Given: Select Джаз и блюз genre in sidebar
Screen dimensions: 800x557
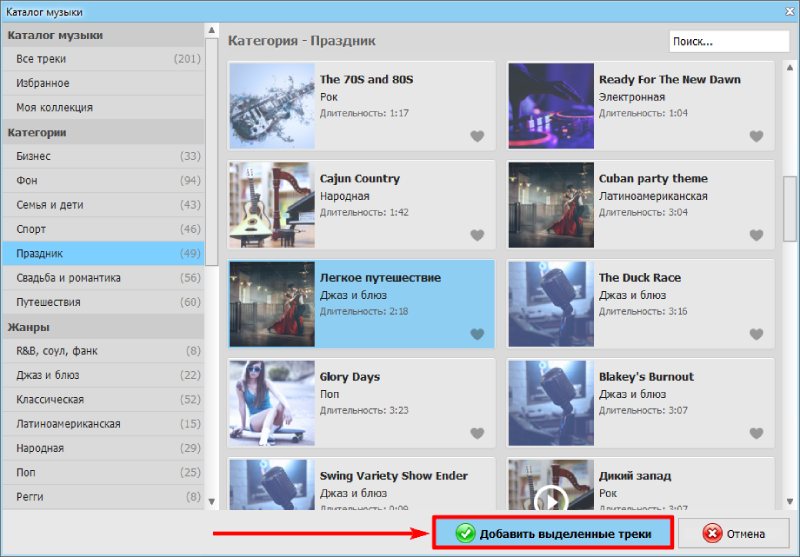Looking at the screenshot, I should (x=103, y=375).
